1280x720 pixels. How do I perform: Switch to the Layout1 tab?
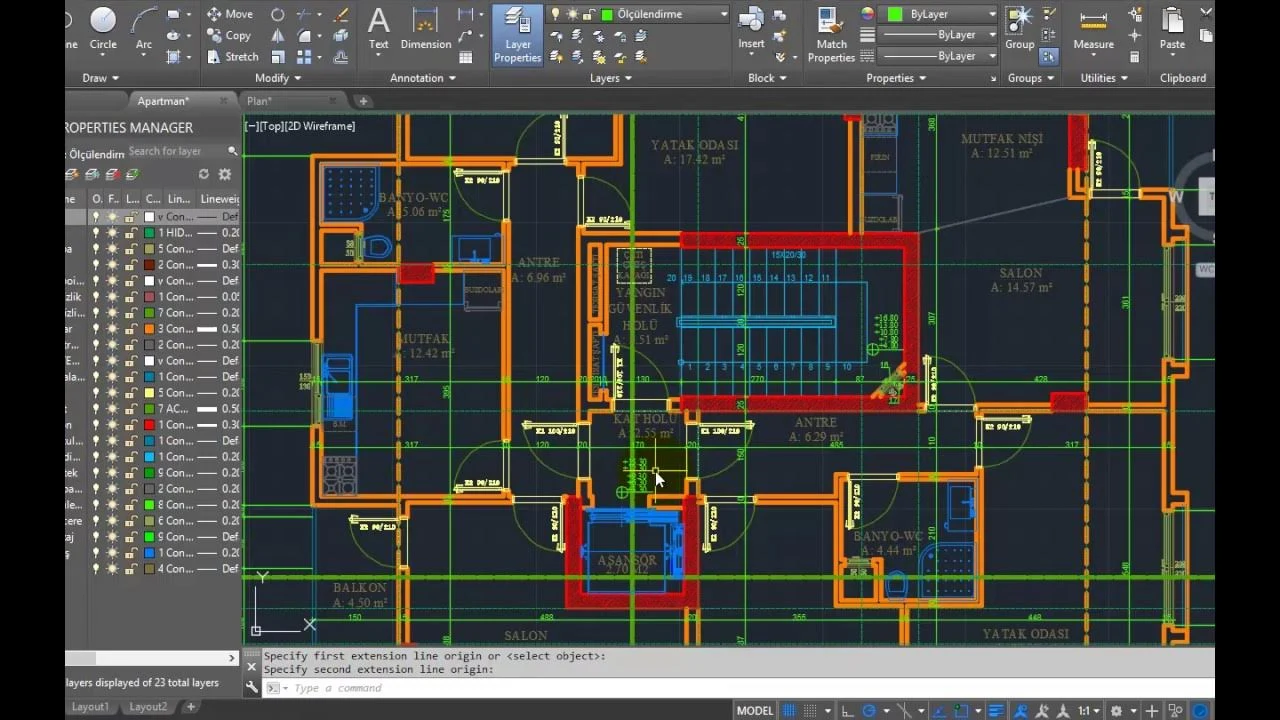(90, 707)
